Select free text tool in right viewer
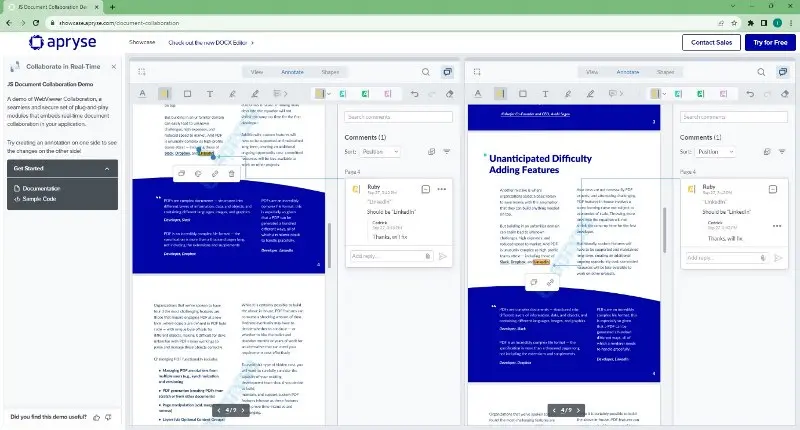The width and height of the screenshot is (800, 430). (x=545, y=94)
